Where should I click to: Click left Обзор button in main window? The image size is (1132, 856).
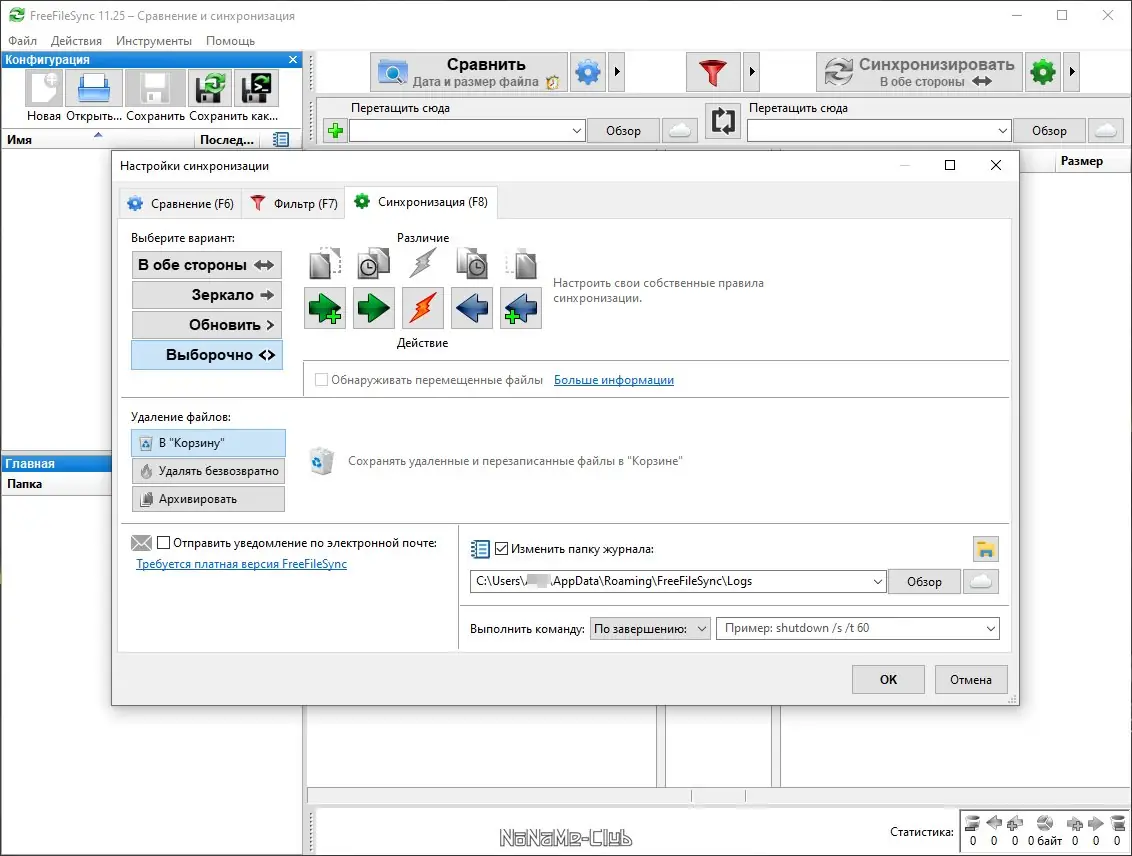pyautogui.click(x=623, y=131)
